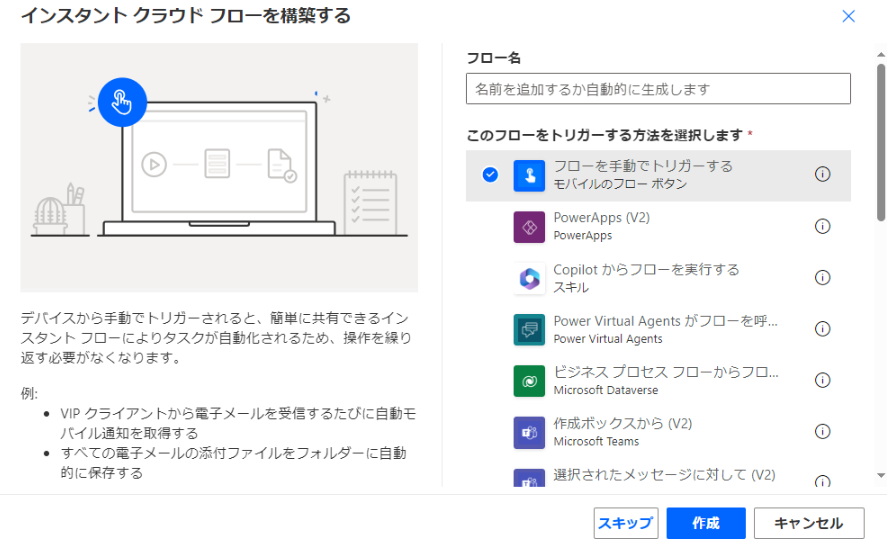Click the Power Virtual Agents icon

click(x=529, y=330)
